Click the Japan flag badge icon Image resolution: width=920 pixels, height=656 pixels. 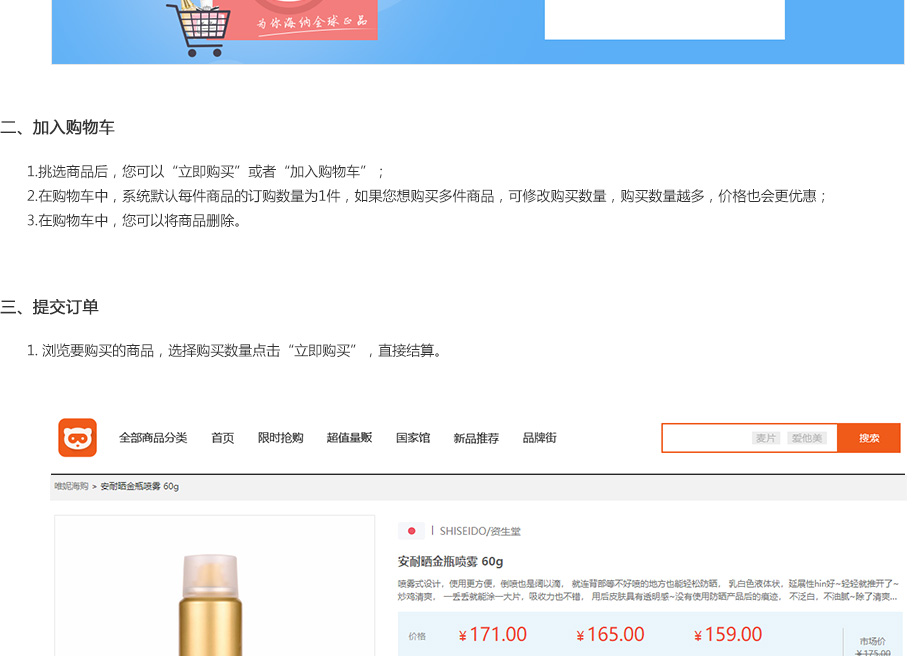pyautogui.click(x=411, y=531)
